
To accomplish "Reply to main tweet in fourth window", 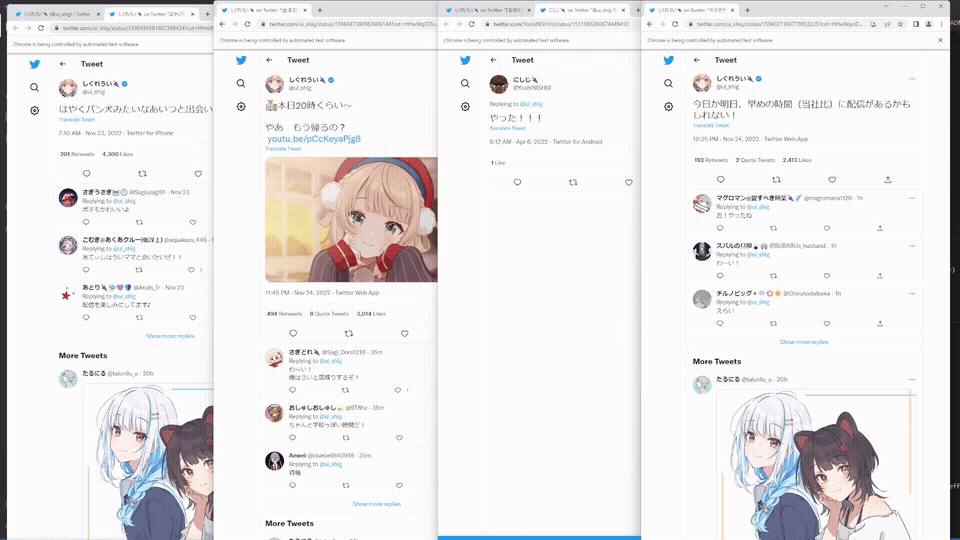I will click(x=720, y=180).
